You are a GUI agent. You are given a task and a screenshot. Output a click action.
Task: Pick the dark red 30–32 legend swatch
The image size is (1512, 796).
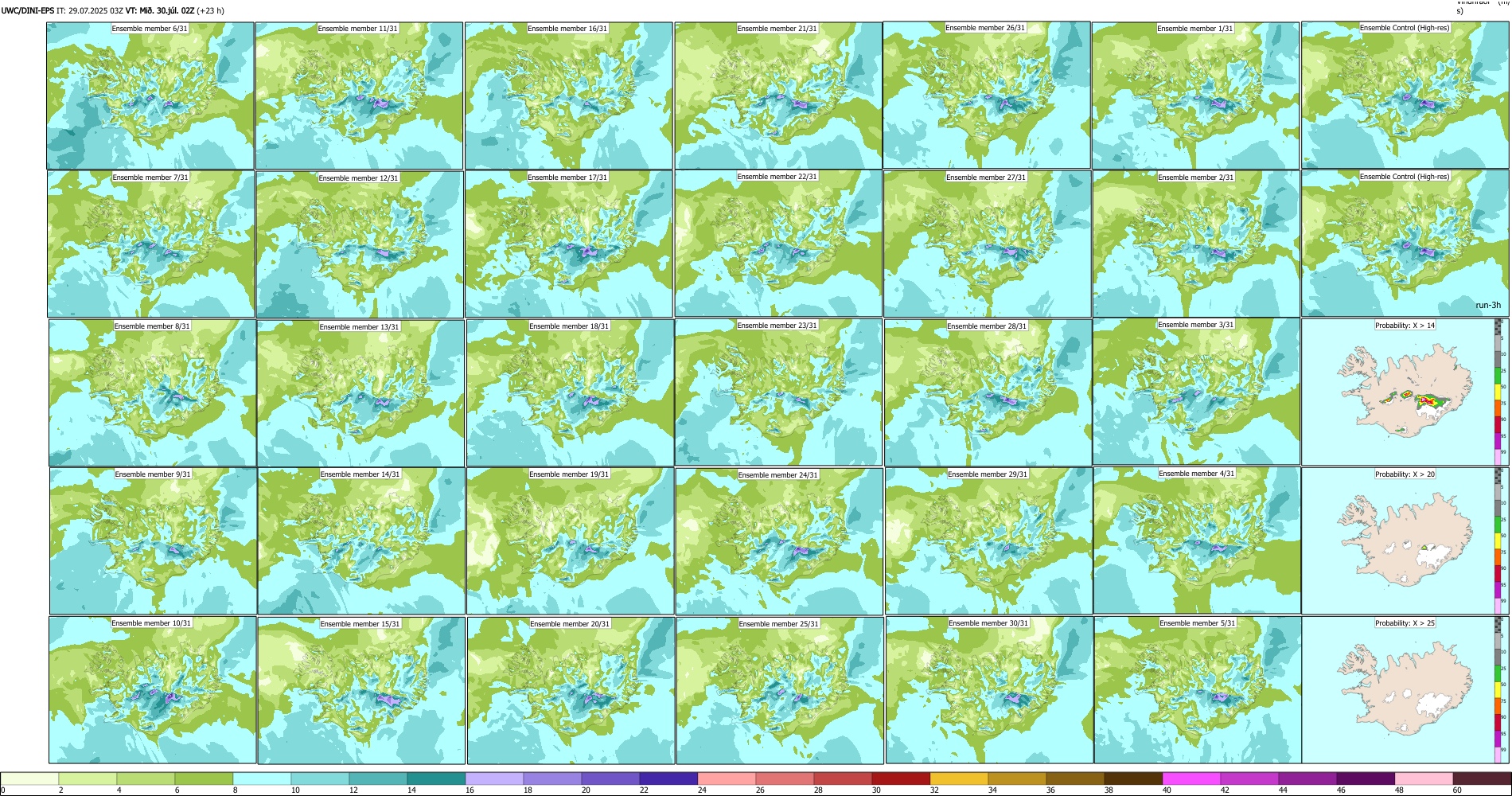[x=901, y=778]
